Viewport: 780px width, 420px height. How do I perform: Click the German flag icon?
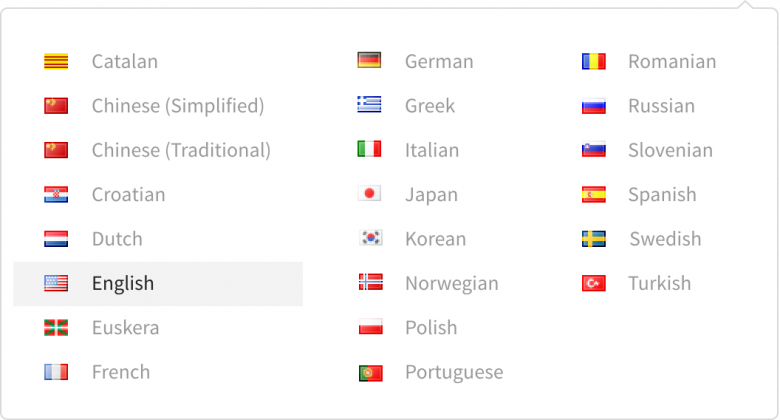(x=369, y=61)
